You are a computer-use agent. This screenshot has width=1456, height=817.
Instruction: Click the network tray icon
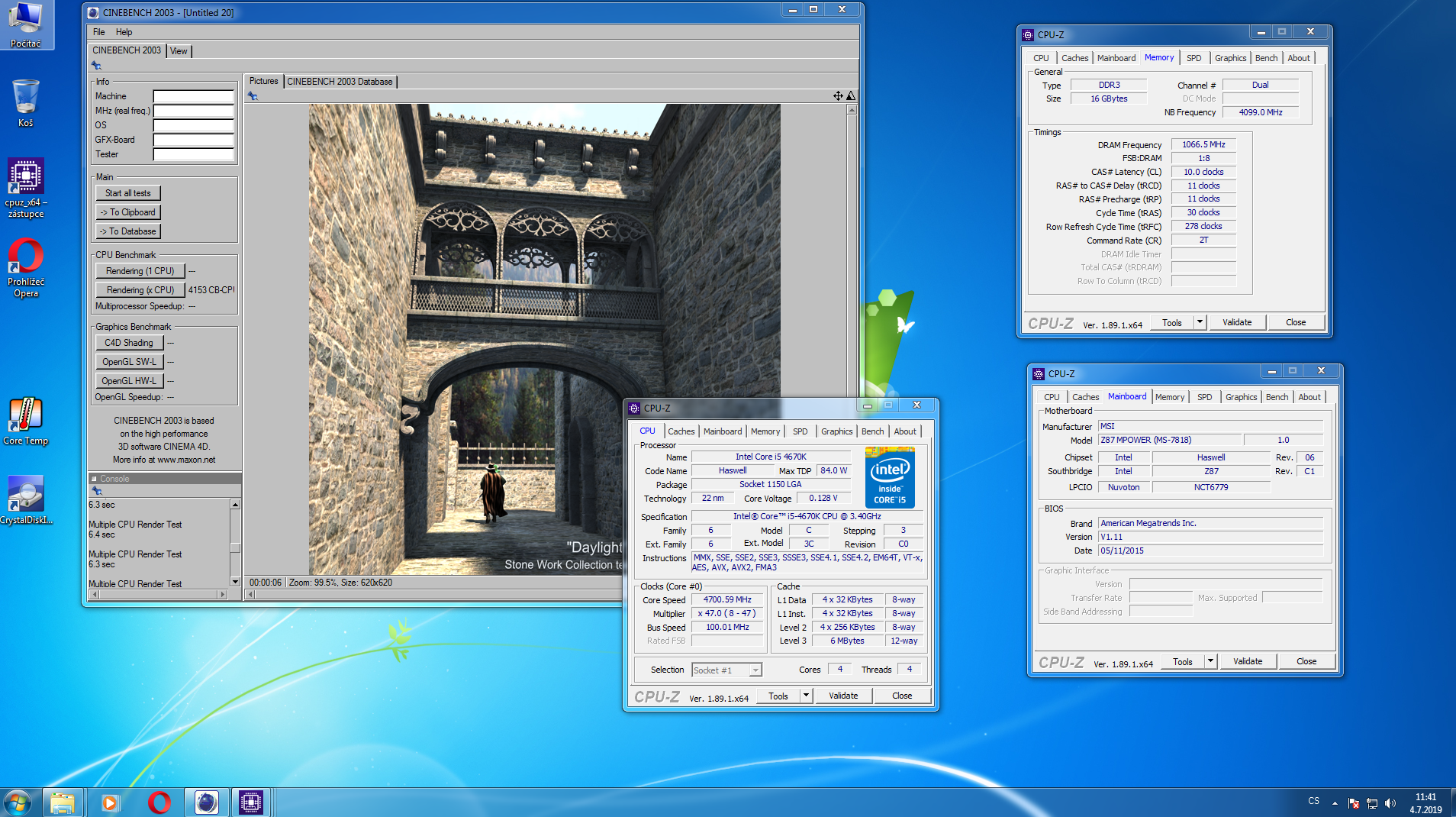1371,803
